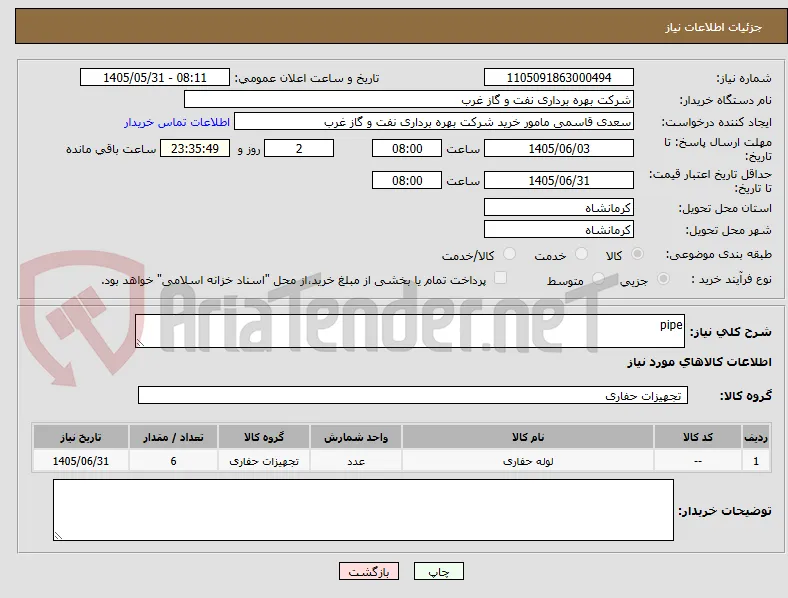Select the خدمت radio button
Viewport: 788px width, 598px height.
(581, 254)
